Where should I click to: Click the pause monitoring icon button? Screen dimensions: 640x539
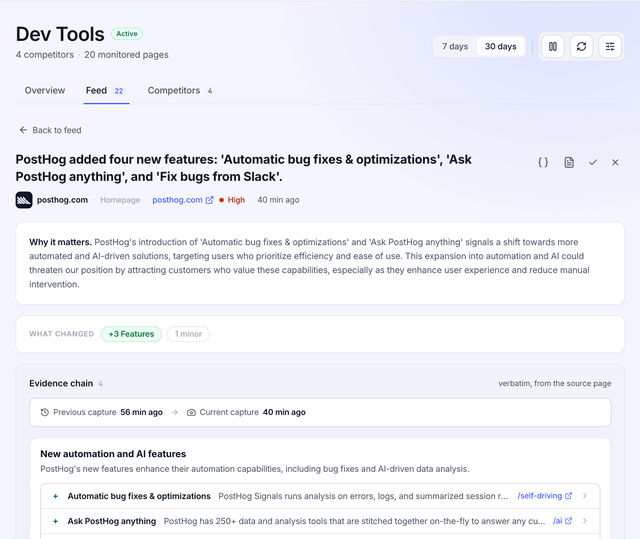tap(553, 47)
